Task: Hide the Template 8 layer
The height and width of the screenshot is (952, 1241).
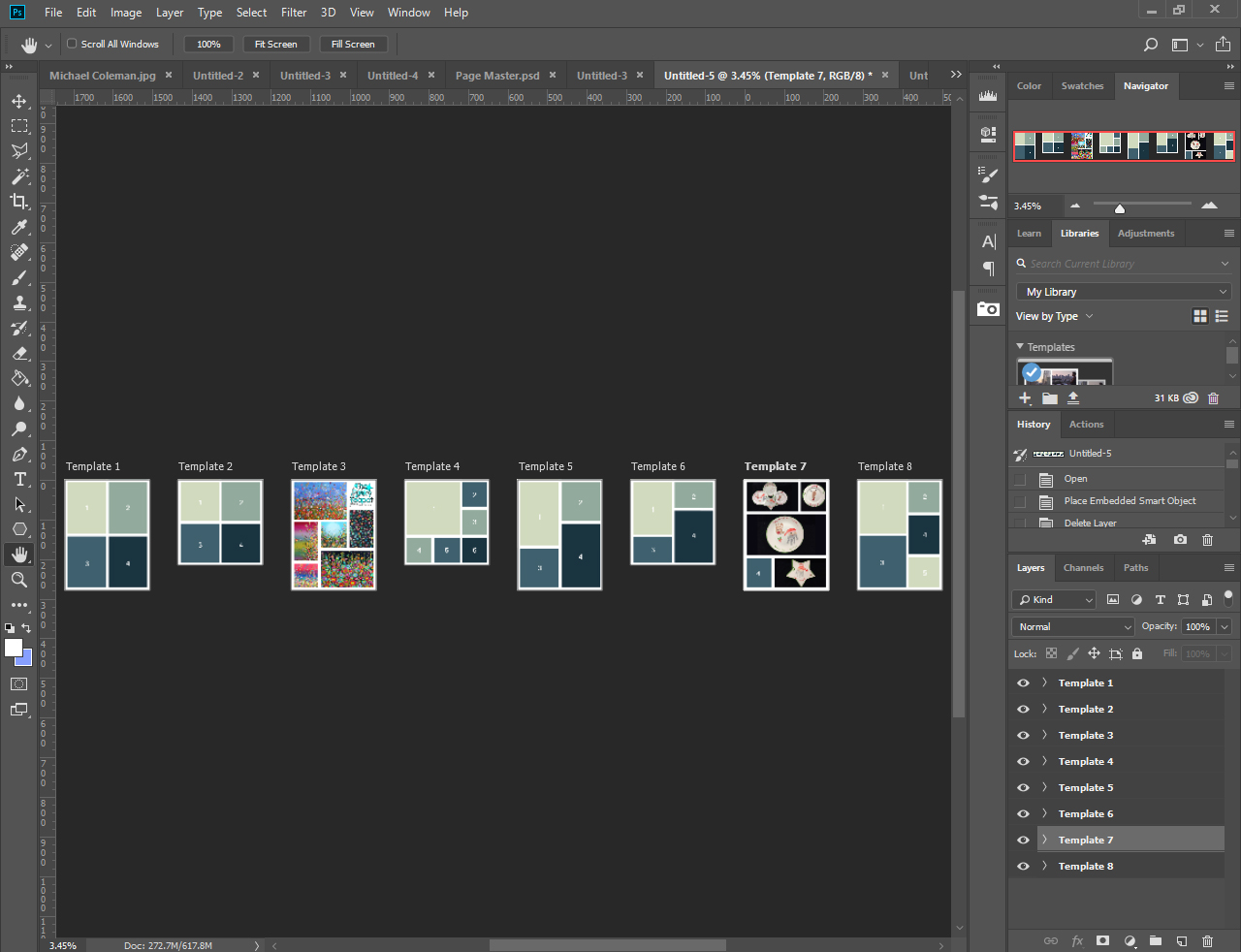Action: pos(1023,866)
